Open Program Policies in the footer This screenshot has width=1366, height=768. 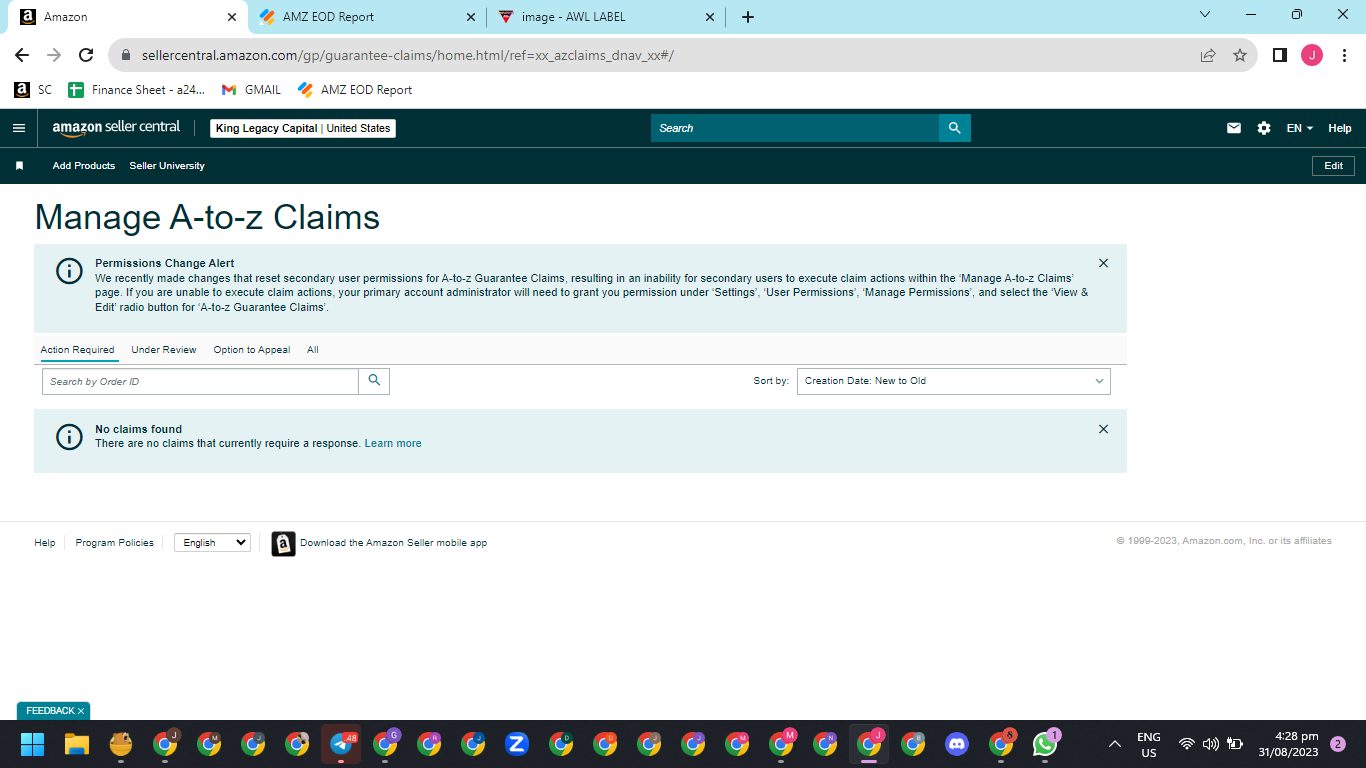115,543
